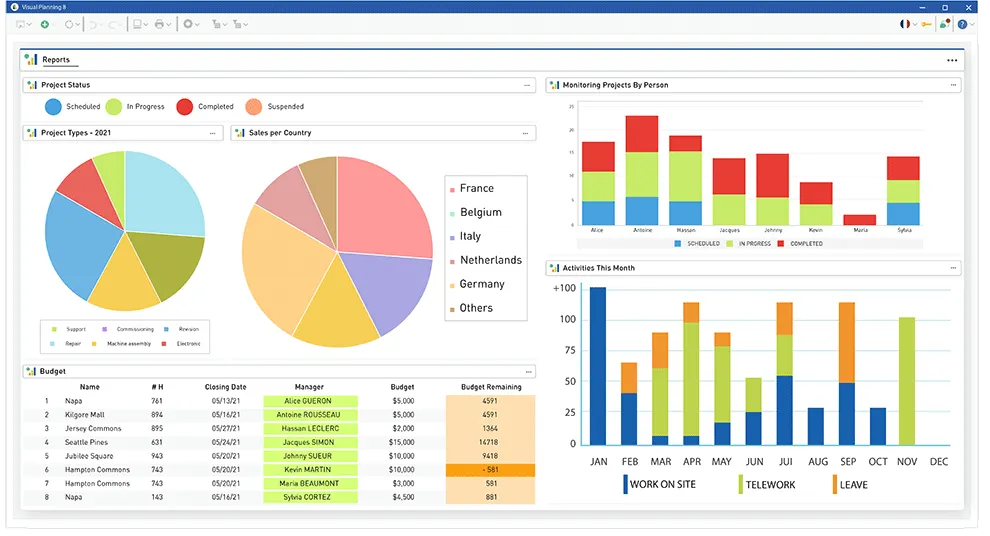Click the redo arrow in the toolbar
This screenshot has height=536, width=990.
tap(115, 24)
